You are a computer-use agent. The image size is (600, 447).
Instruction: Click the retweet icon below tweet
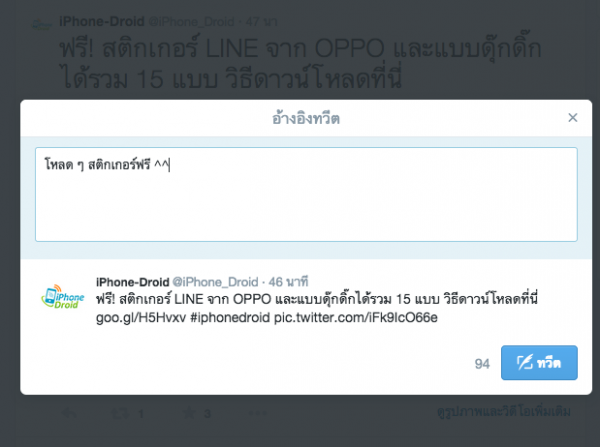pyautogui.click(x=119, y=413)
